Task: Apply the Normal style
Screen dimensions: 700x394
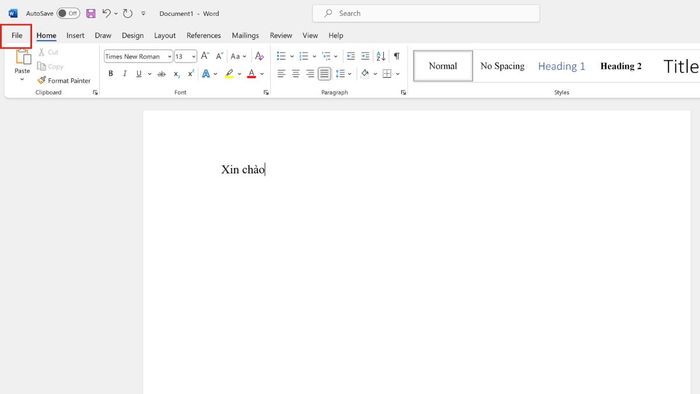Action: pos(443,66)
